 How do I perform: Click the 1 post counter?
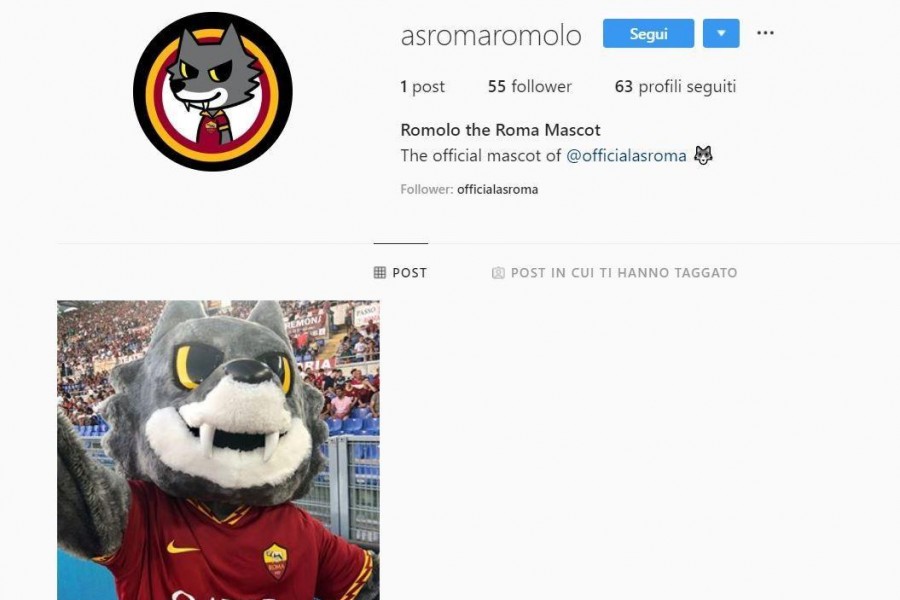pos(422,87)
